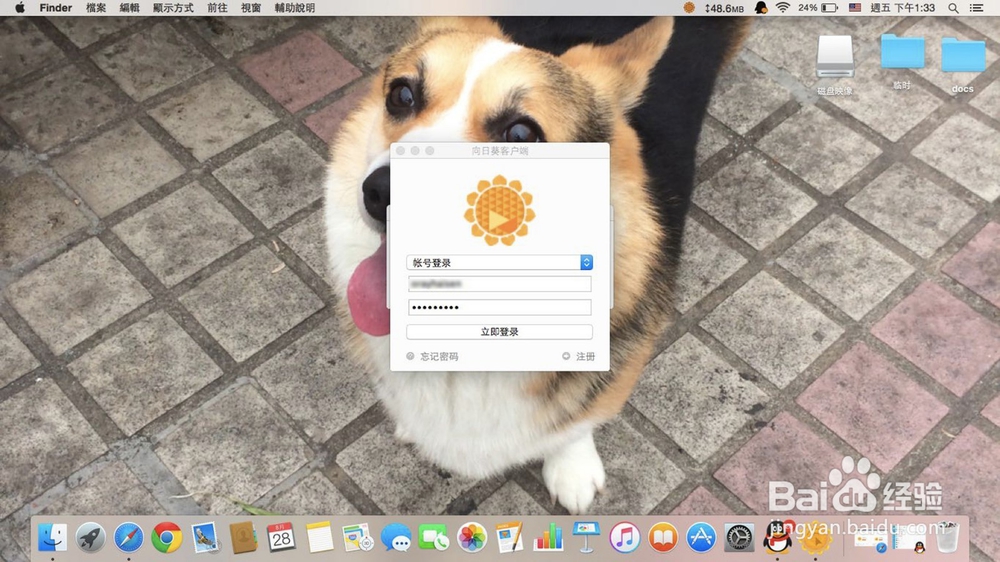The width and height of the screenshot is (1000, 562).
Task: Open the Wi-Fi status menu
Action: click(783, 8)
